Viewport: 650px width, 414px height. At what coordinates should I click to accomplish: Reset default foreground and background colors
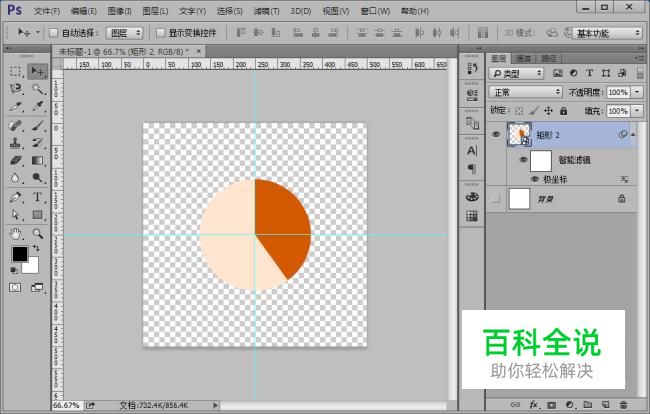tap(14, 270)
